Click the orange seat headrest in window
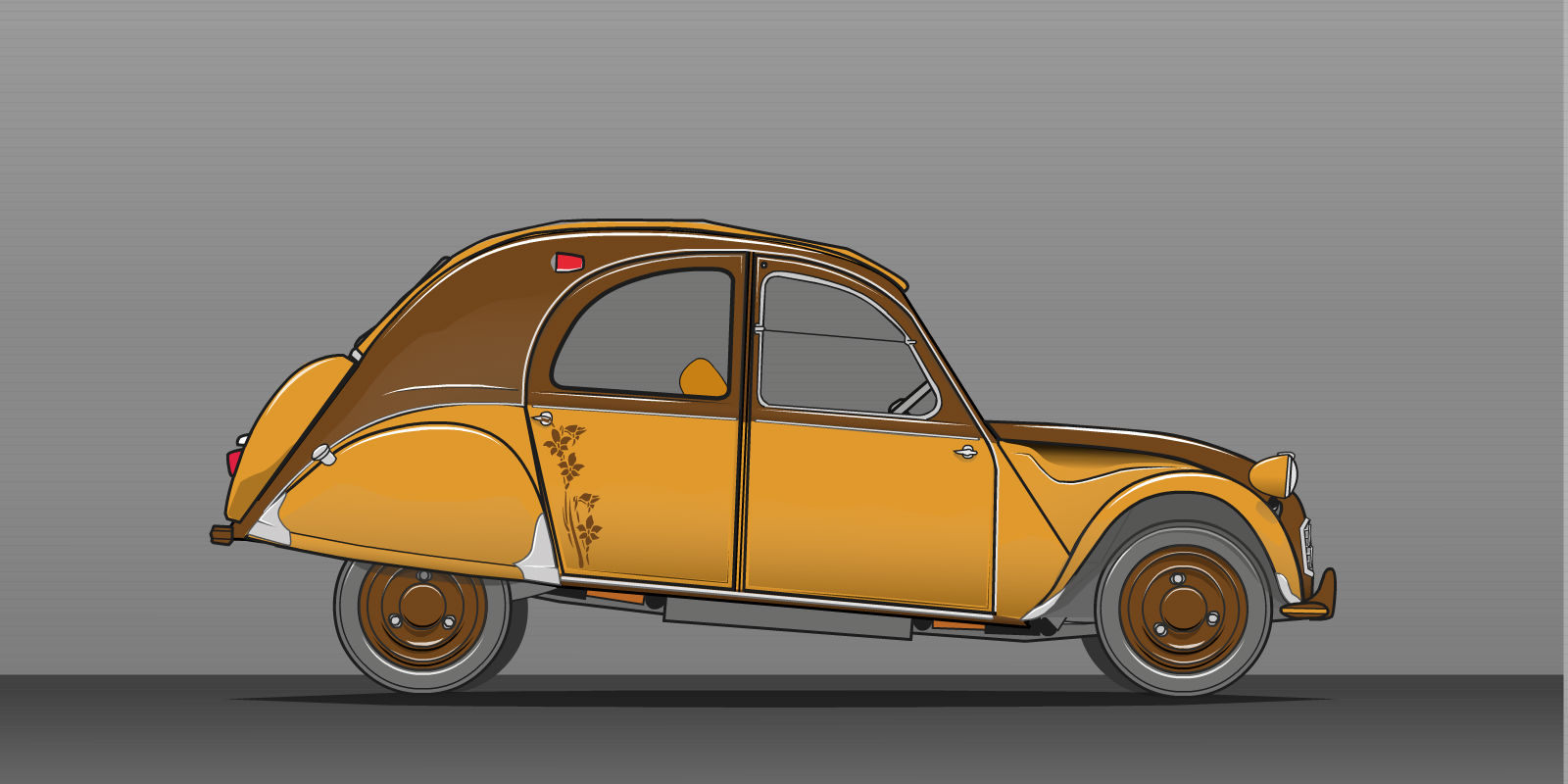Screen dimensions: 1568x784 tap(702, 378)
